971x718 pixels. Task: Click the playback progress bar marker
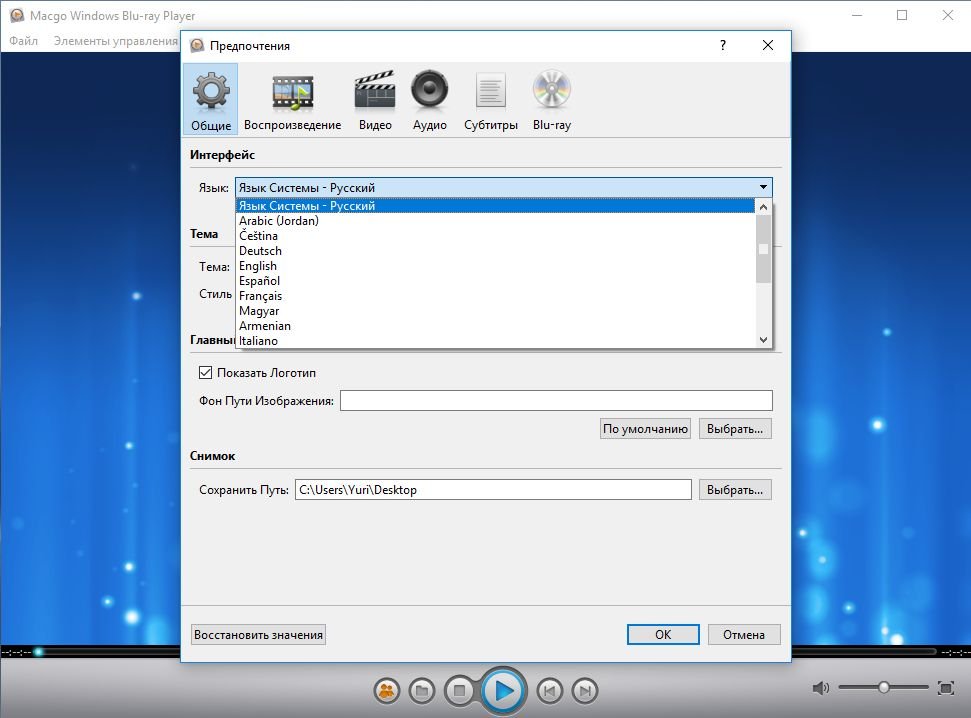click(x=39, y=652)
